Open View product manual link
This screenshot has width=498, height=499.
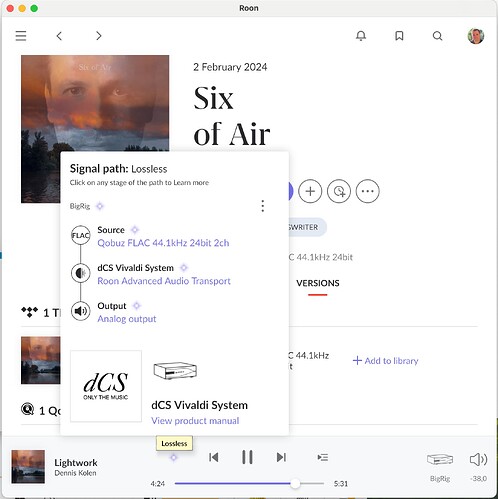pyautogui.click(x=195, y=421)
